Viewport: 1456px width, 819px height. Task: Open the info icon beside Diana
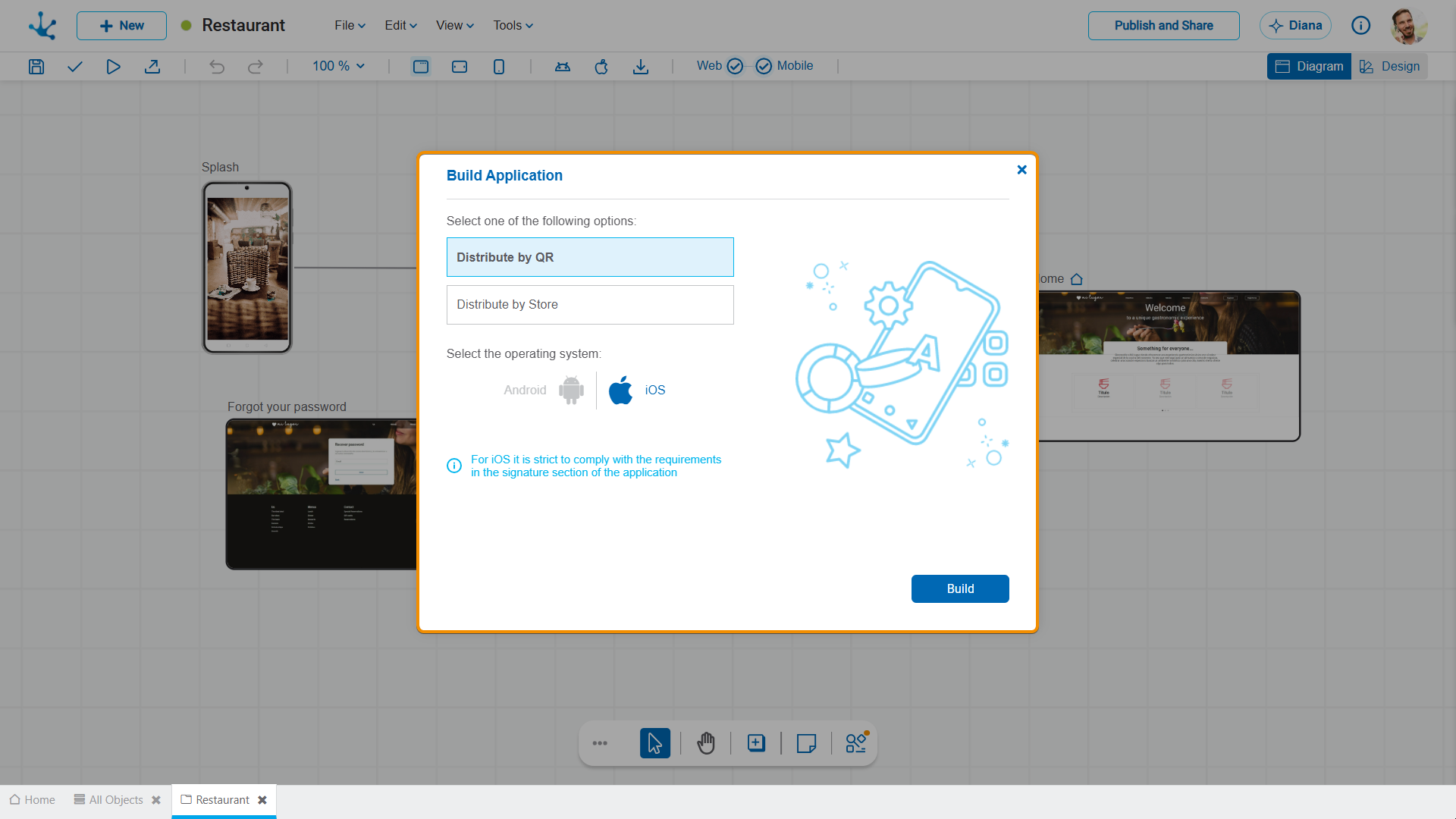tap(1361, 26)
